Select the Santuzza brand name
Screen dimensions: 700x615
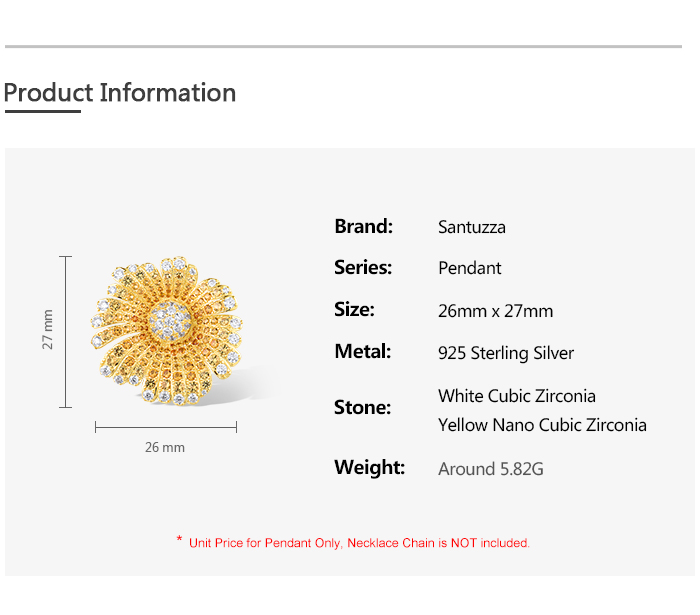pyautogui.click(x=472, y=227)
